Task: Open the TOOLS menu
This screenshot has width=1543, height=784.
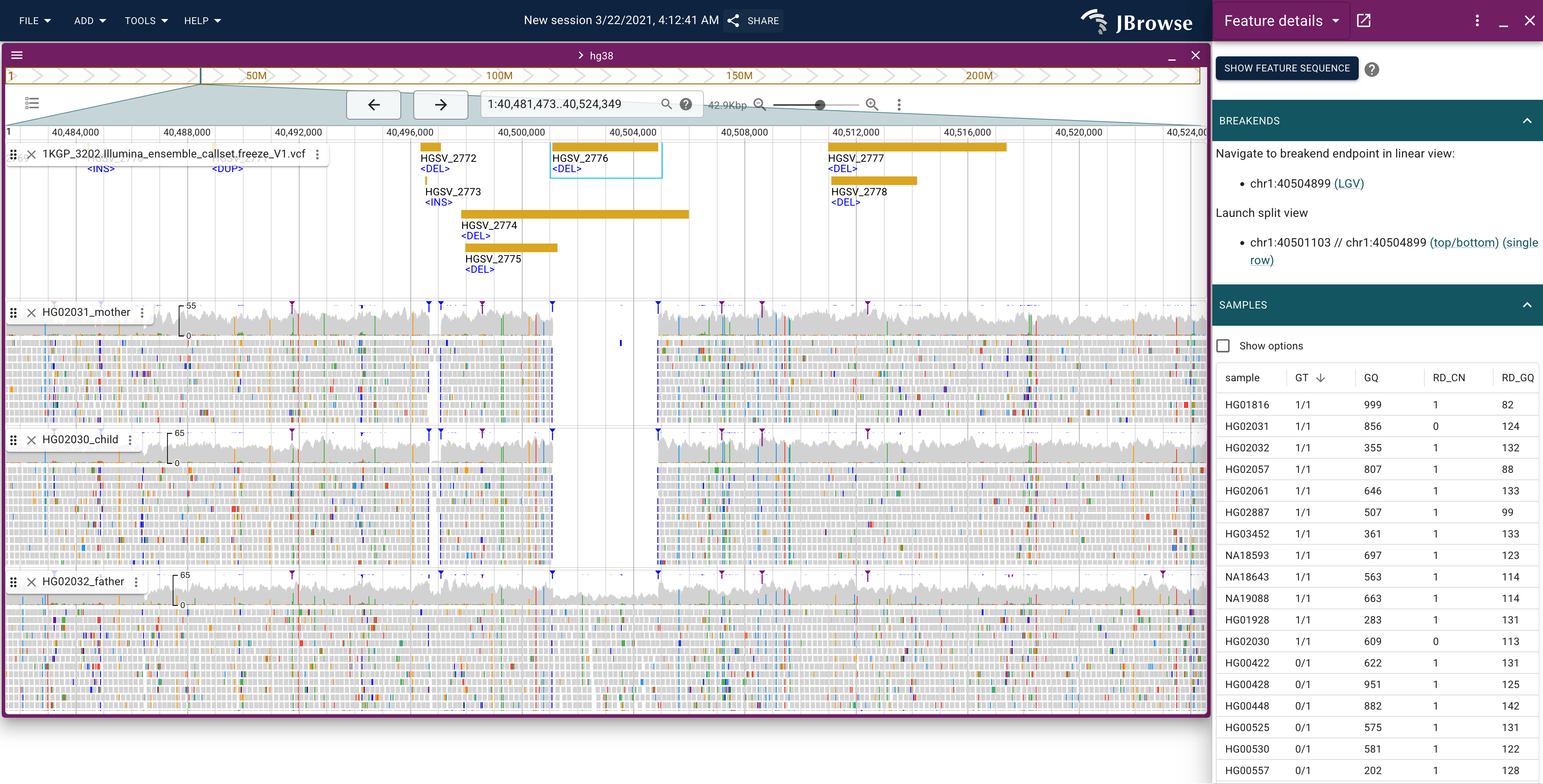Action: pyautogui.click(x=146, y=21)
